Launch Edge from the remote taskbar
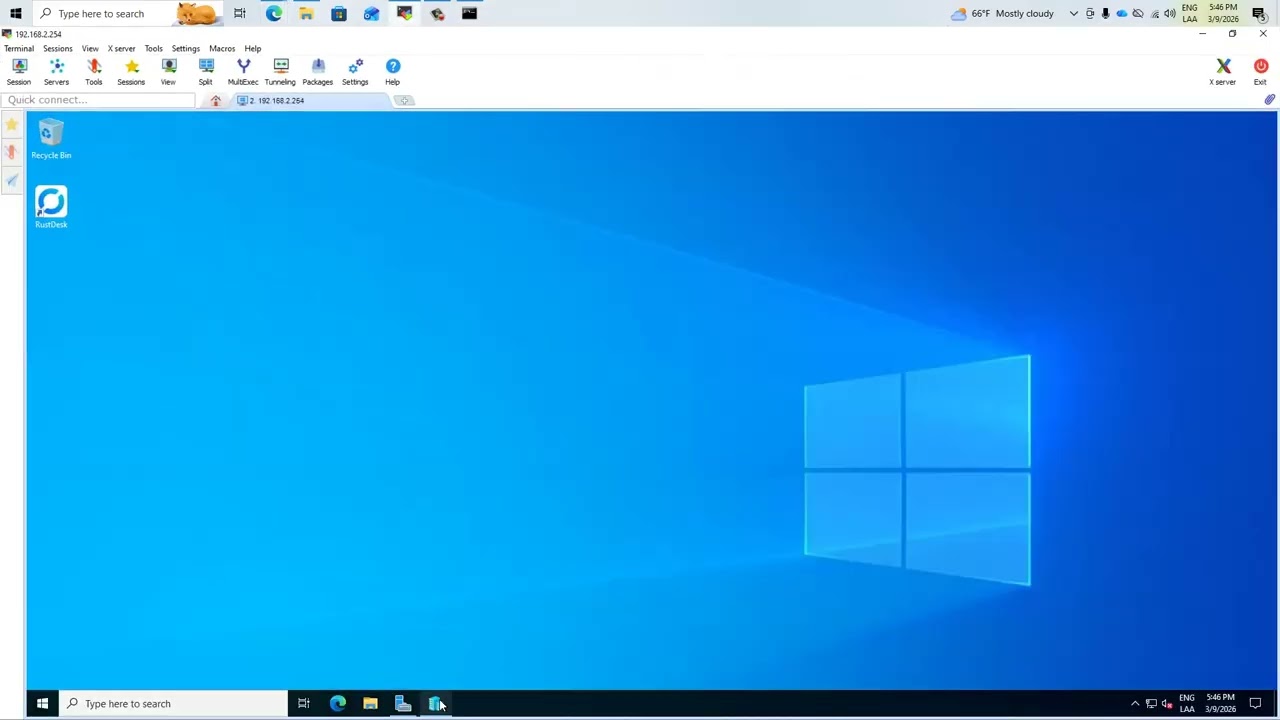 338,704
